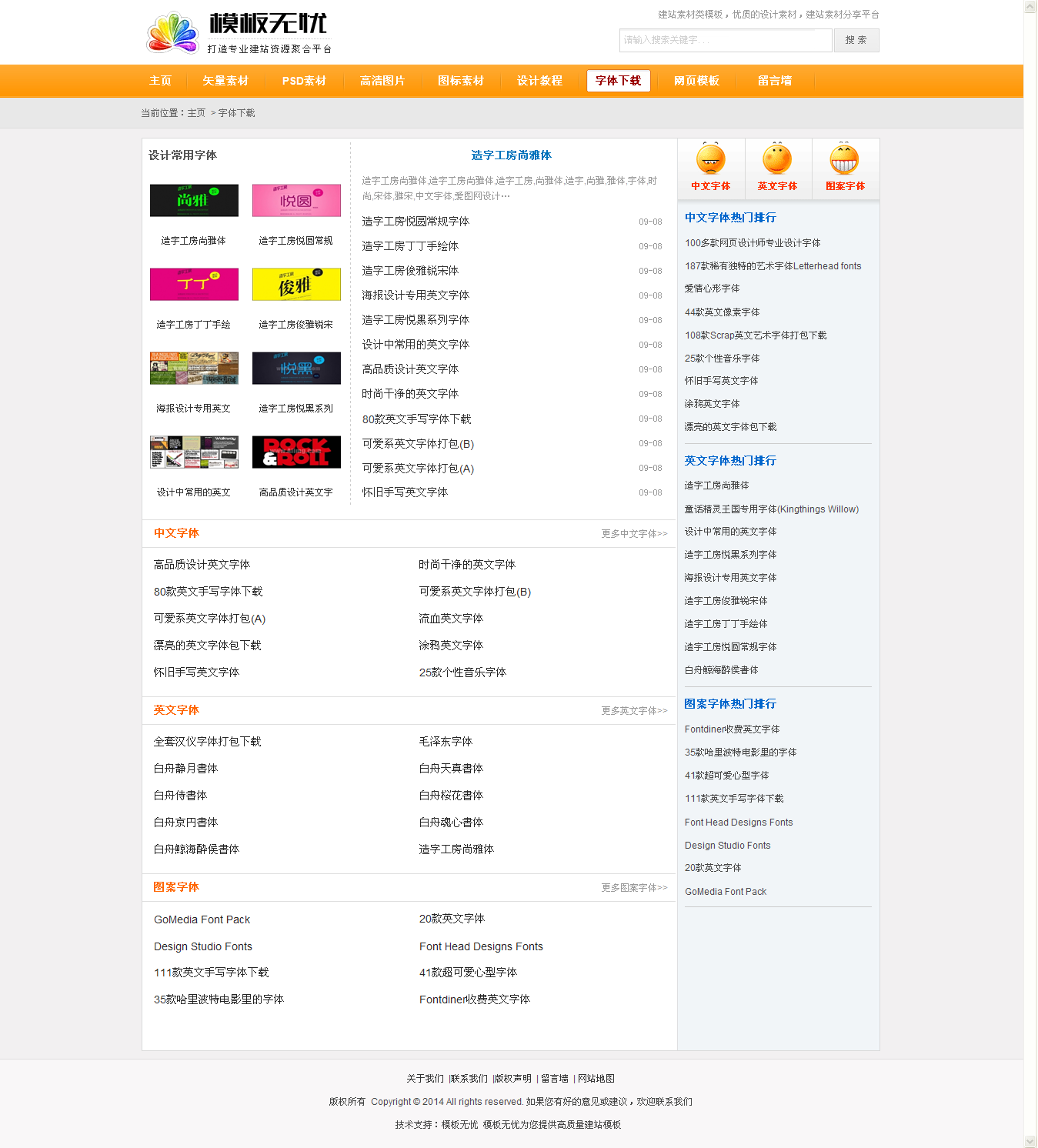Open the ROCK & ROLL font thumbnail
Image resolution: width=1038 pixels, height=1148 pixels.
click(296, 452)
